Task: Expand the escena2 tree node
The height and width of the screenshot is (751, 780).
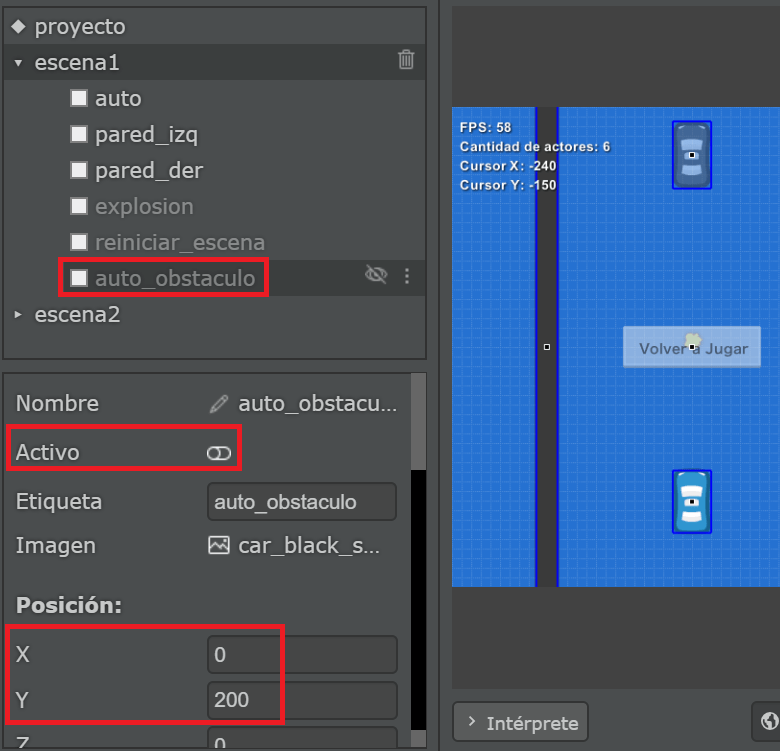Action: click(18, 314)
